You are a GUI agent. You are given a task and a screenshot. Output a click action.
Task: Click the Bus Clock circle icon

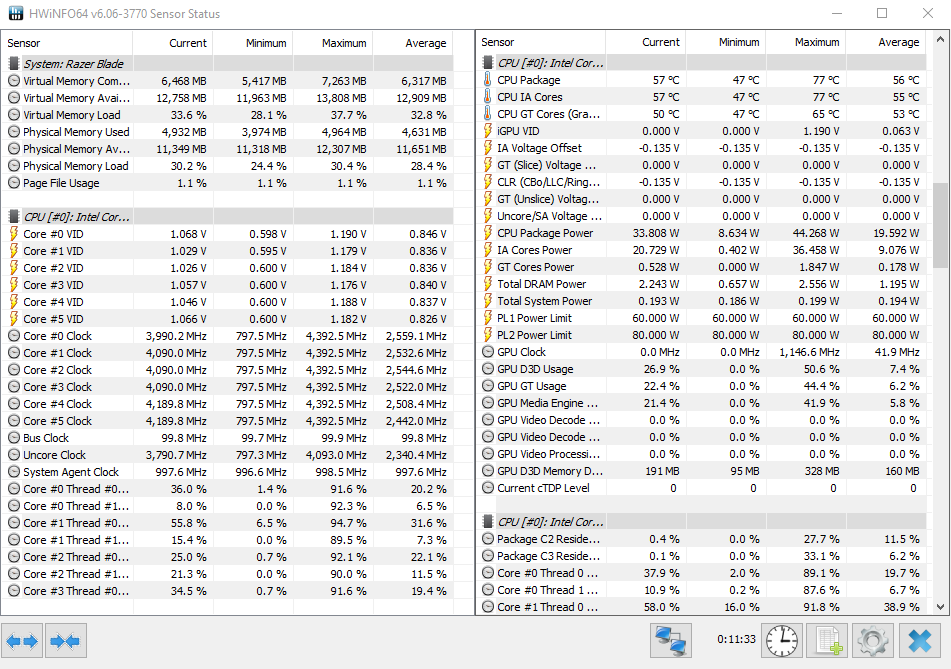(x=14, y=438)
